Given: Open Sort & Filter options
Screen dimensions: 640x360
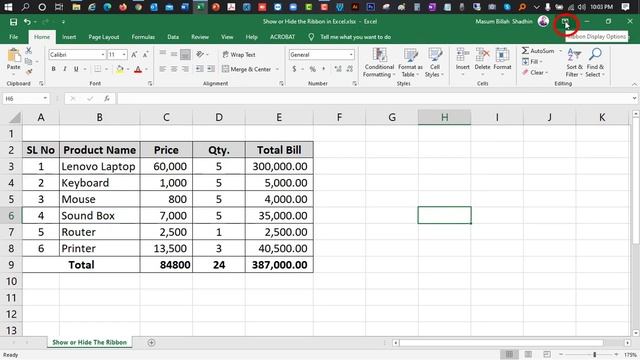Looking at the screenshot, I should tap(574, 62).
